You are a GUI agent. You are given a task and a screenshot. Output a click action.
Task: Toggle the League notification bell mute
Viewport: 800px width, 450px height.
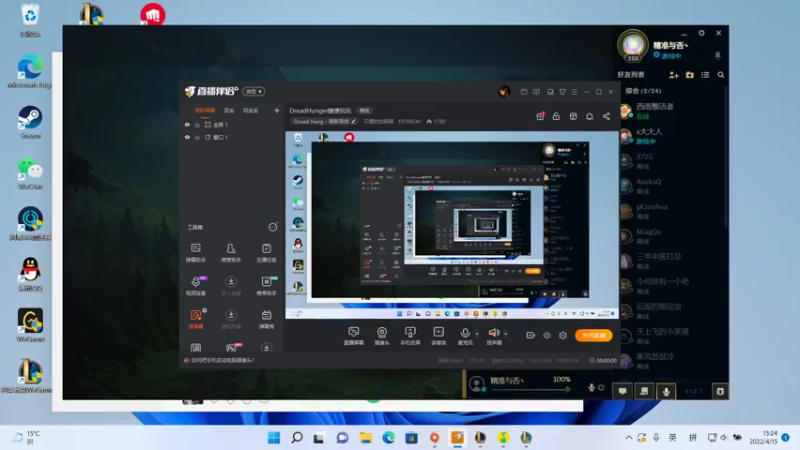click(718, 55)
